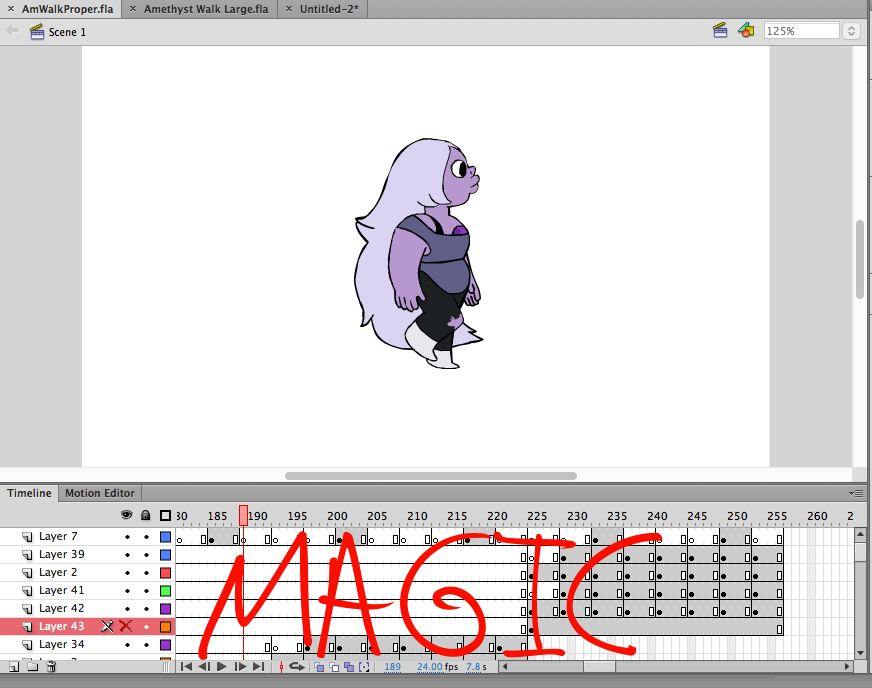Delete layer with the trash icon
872x688 pixels.
51,666
